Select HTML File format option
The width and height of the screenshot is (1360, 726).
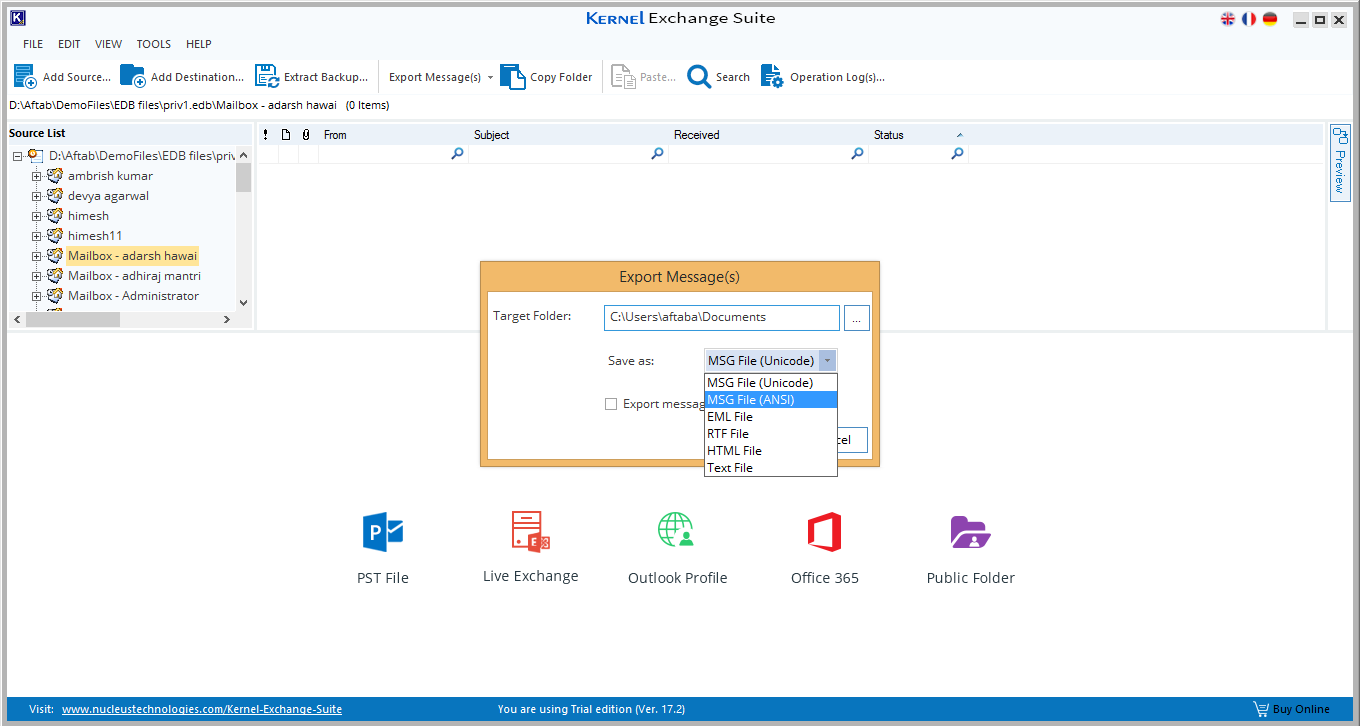(x=771, y=451)
